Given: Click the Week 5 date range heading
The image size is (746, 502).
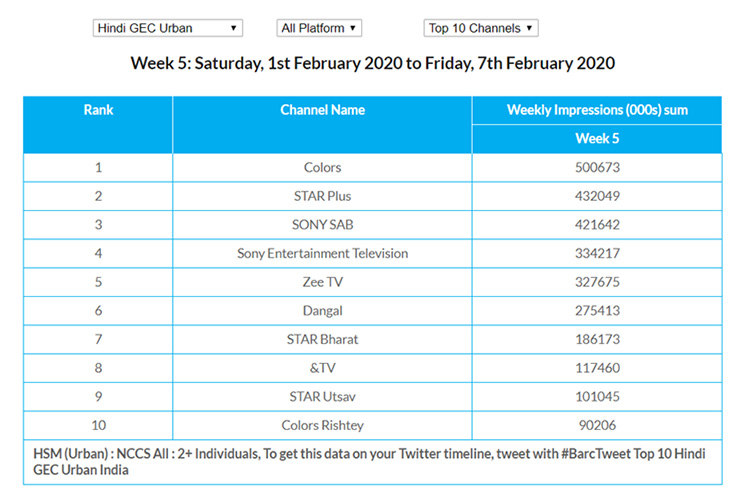Looking at the screenshot, I should pos(373,63).
